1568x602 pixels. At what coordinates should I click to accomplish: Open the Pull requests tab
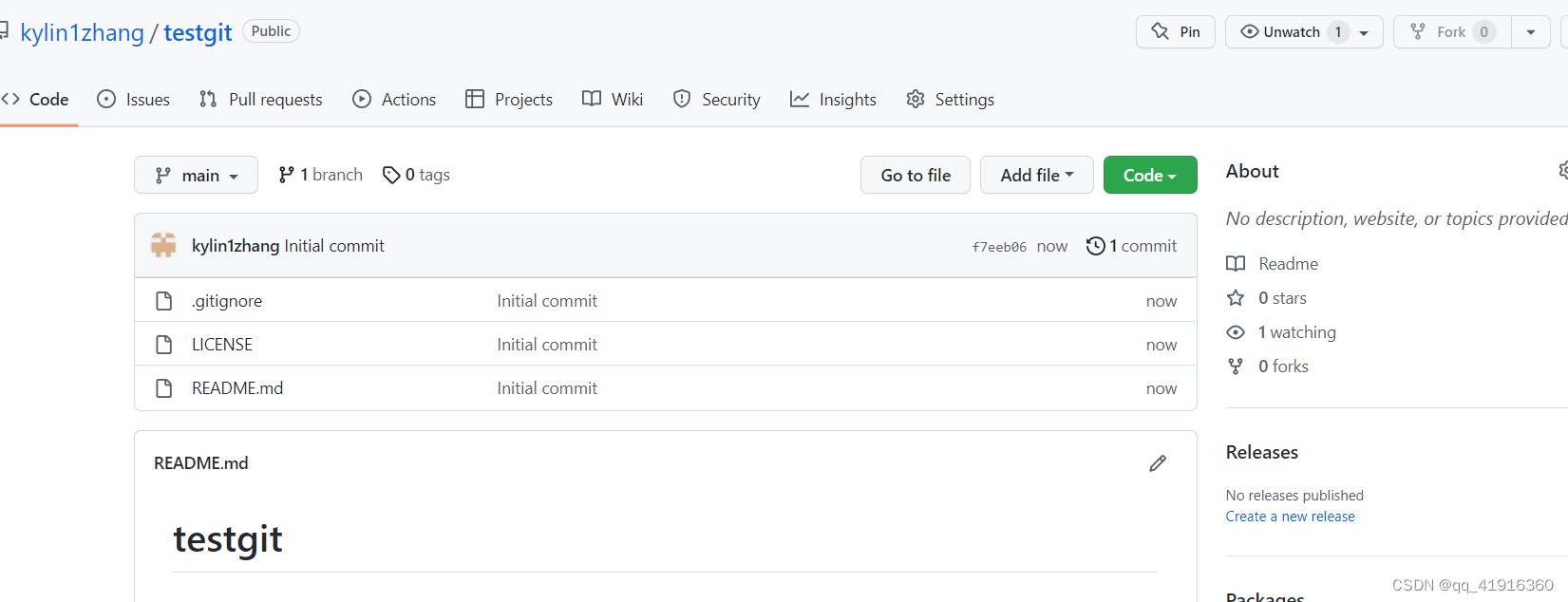click(x=260, y=99)
